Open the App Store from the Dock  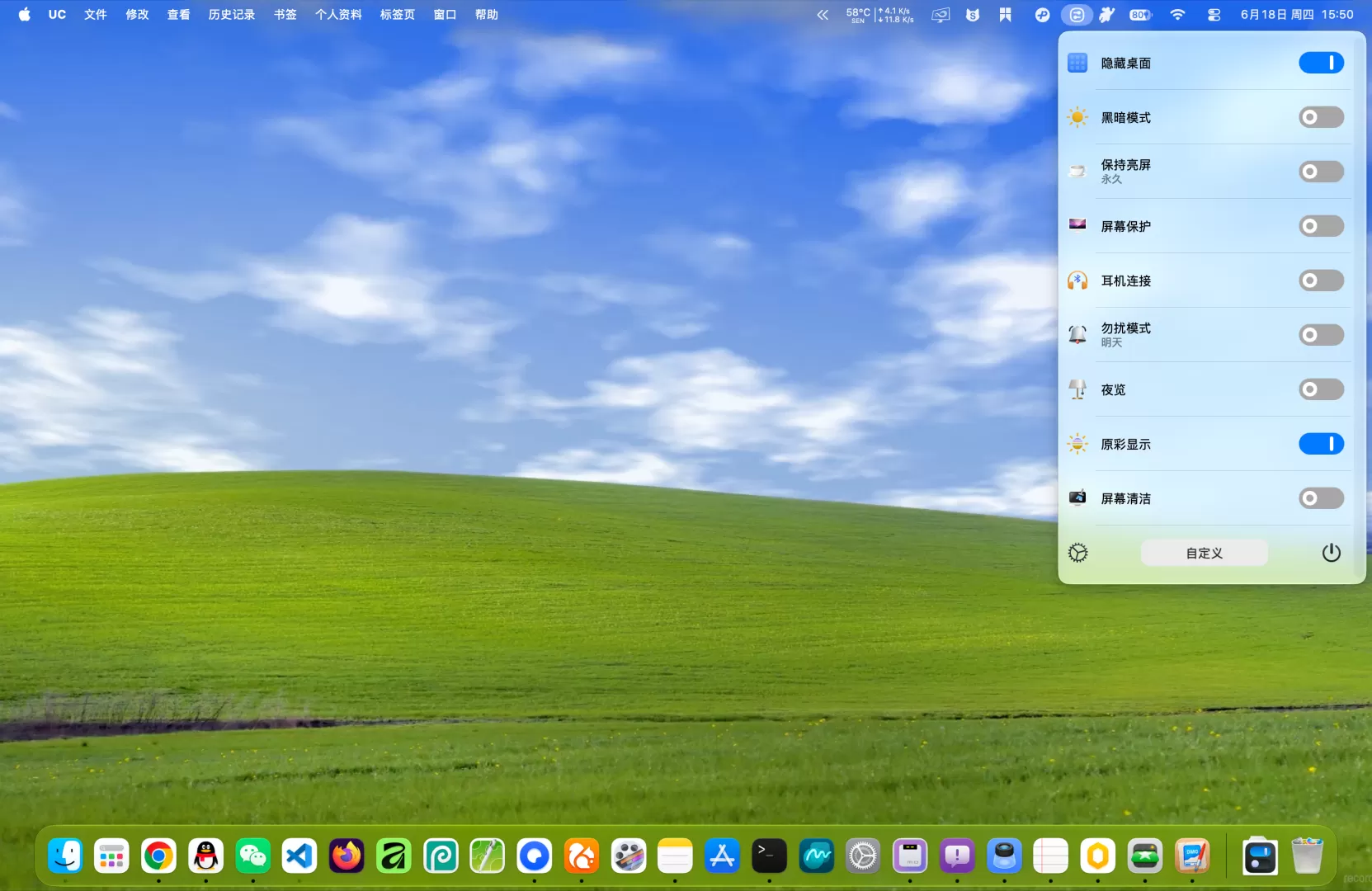(x=722, y=856)
